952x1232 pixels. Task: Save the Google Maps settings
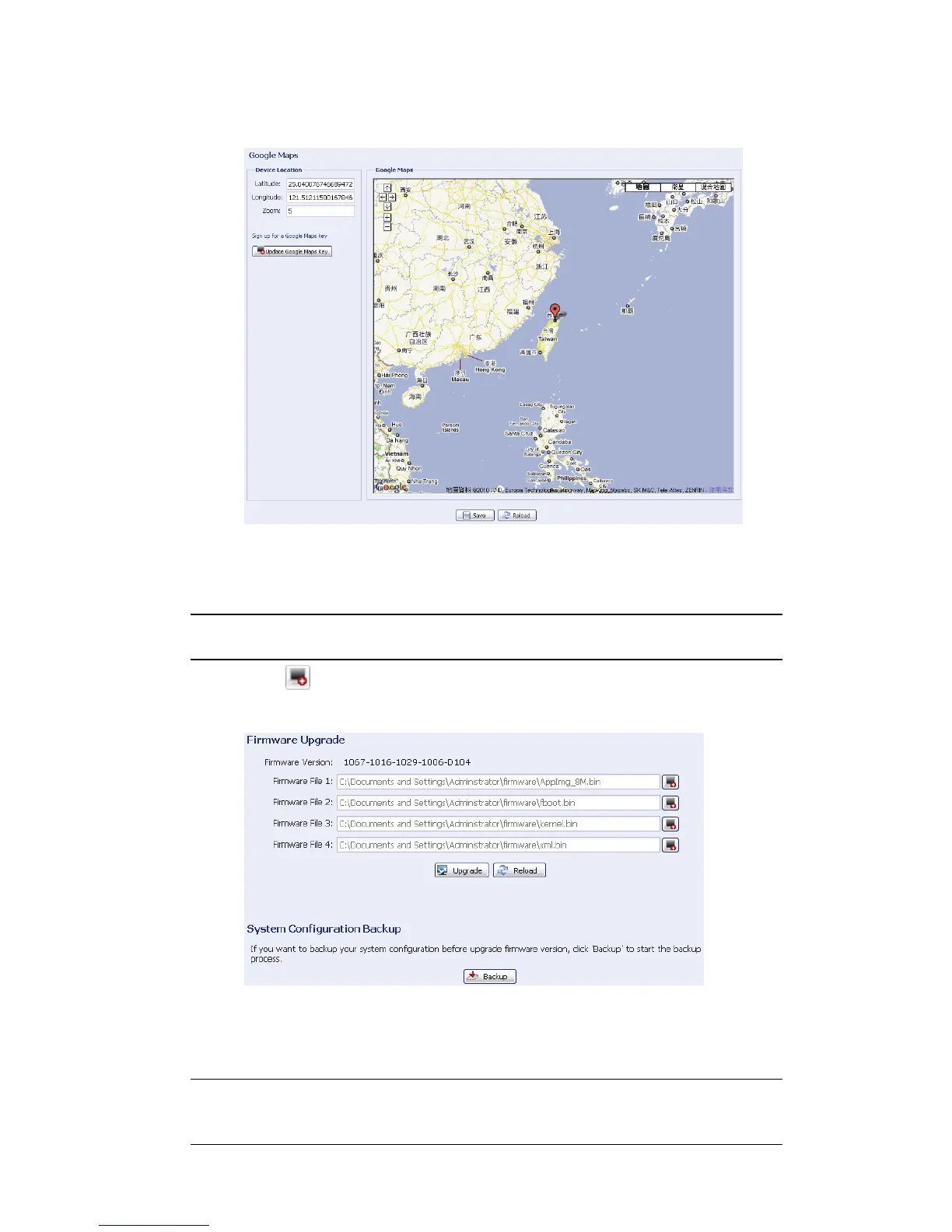point(474,515)
